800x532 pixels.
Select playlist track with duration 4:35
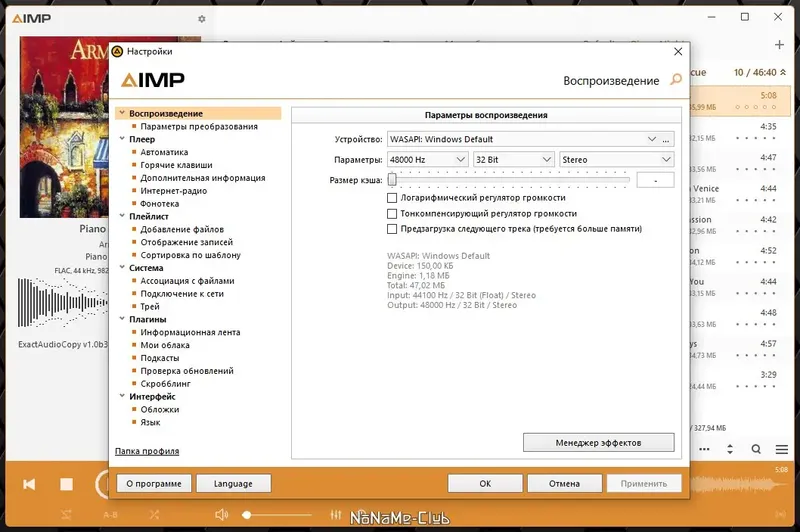click(741, 132)
